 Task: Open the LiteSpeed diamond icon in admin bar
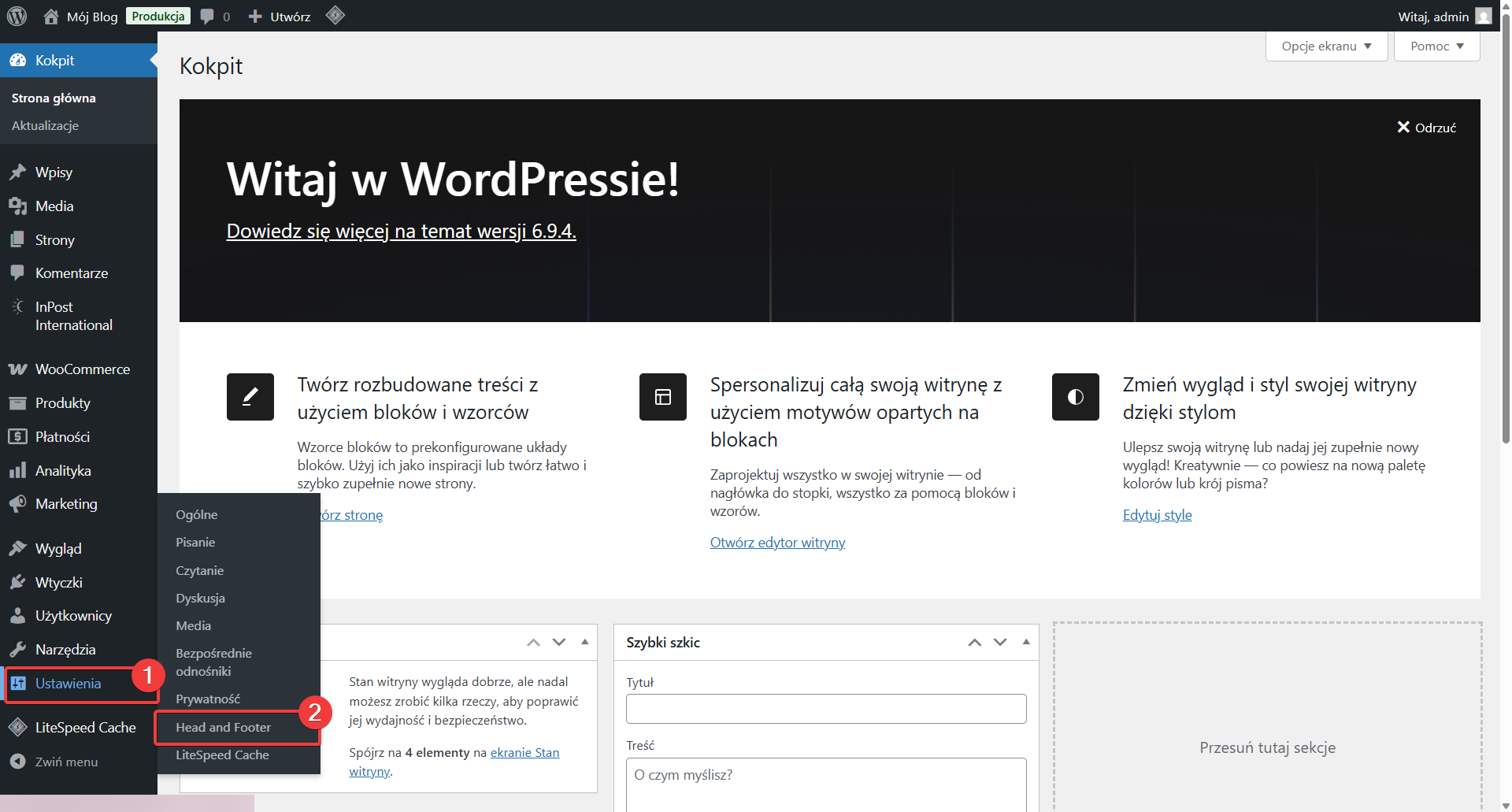[x=335, y=16]
